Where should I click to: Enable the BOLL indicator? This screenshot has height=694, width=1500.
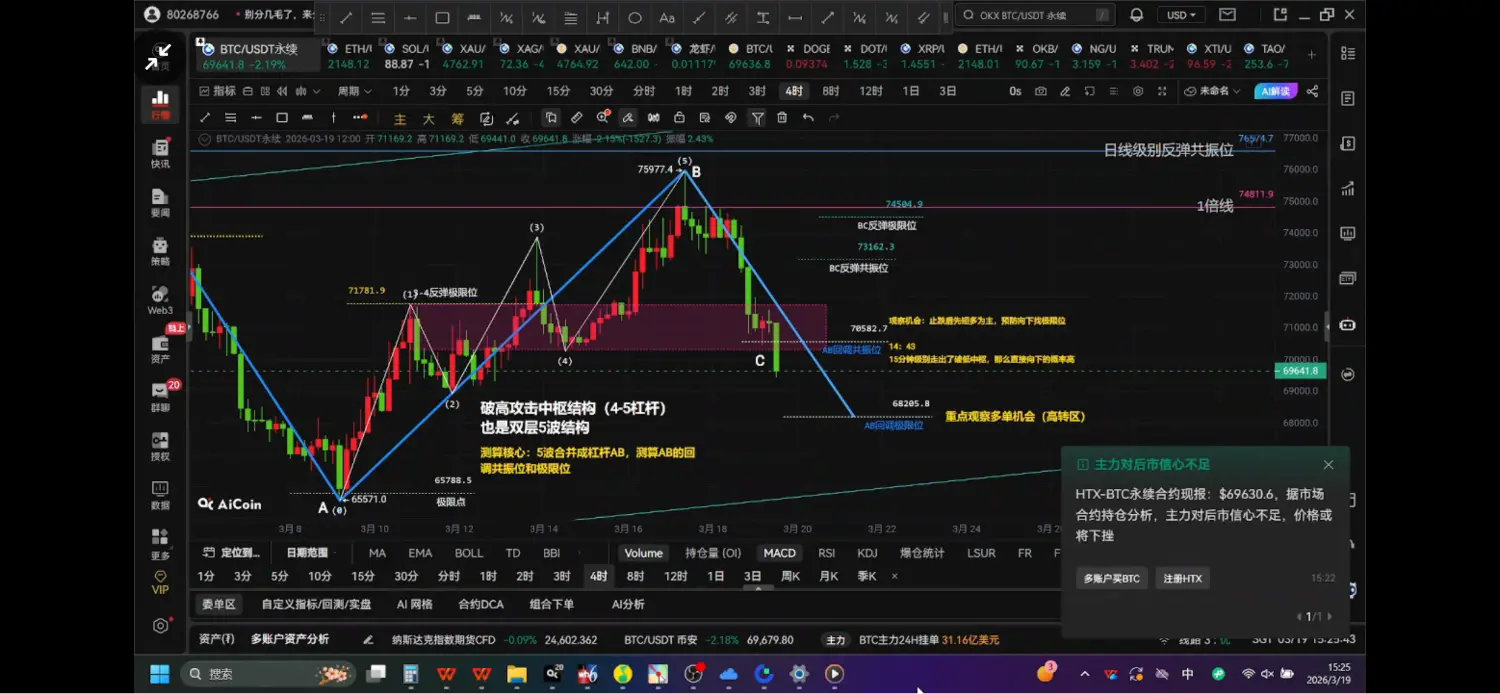coord(469,553)
